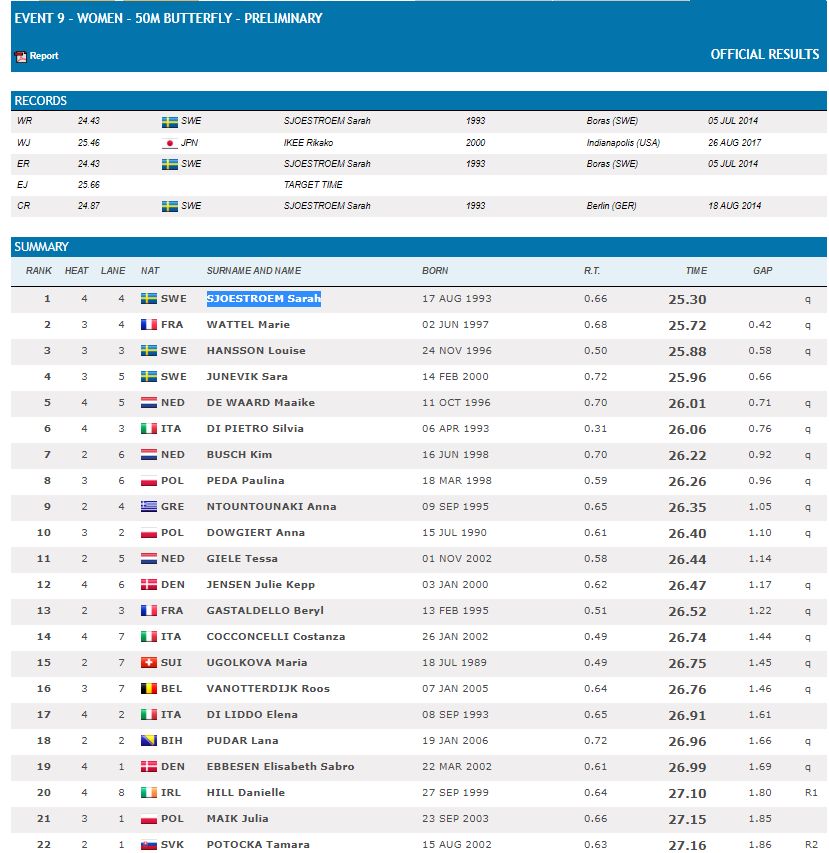829x853 pixels.
Task: Click the Swiss flag next to Ugolkova Maria
Action: pos(148,663)
